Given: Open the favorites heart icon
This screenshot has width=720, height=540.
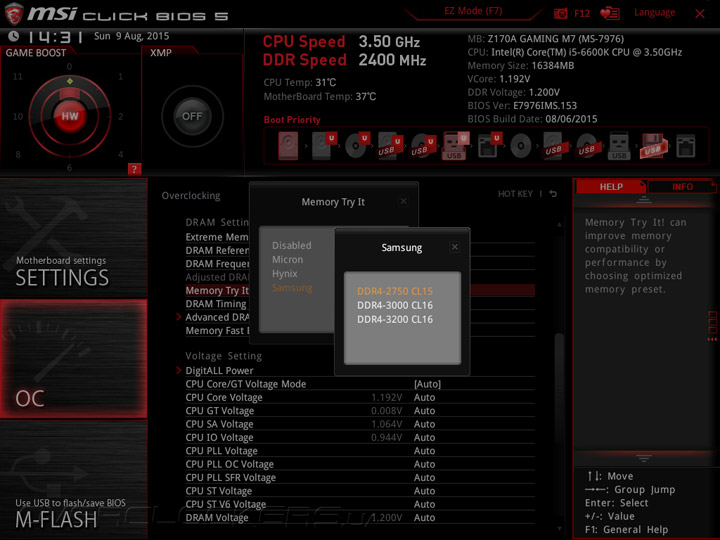Looking at the screenshot, I should [x=610, y=13].
